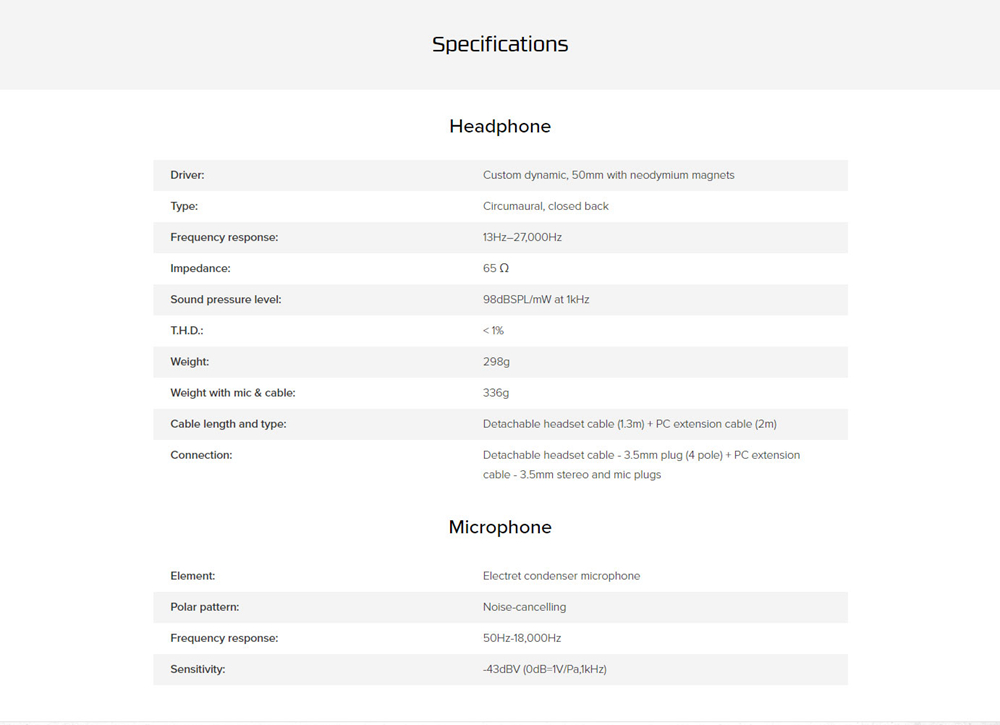The image size is (1000, 725).
Task: Click the 'Circumaural, closed back' type value
Action: [x=545, y=206]
